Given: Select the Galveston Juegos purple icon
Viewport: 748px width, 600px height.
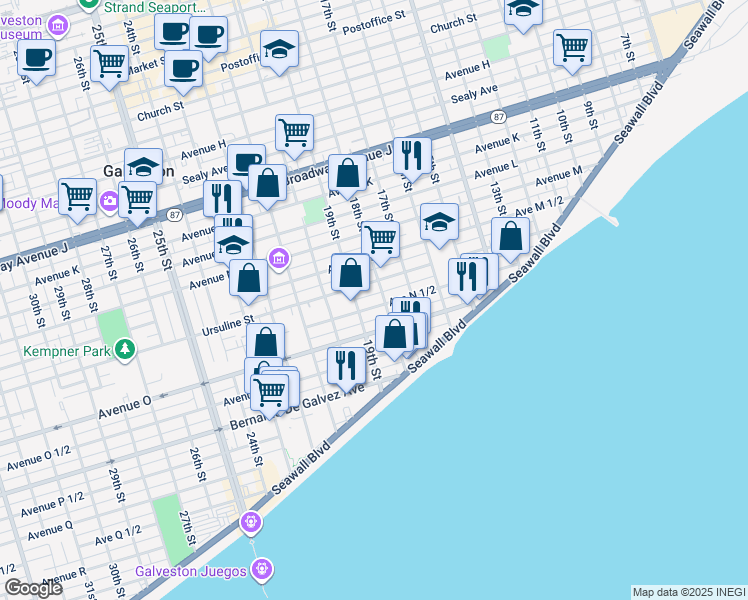Looking at the screenshot, I should pos(261,569).
